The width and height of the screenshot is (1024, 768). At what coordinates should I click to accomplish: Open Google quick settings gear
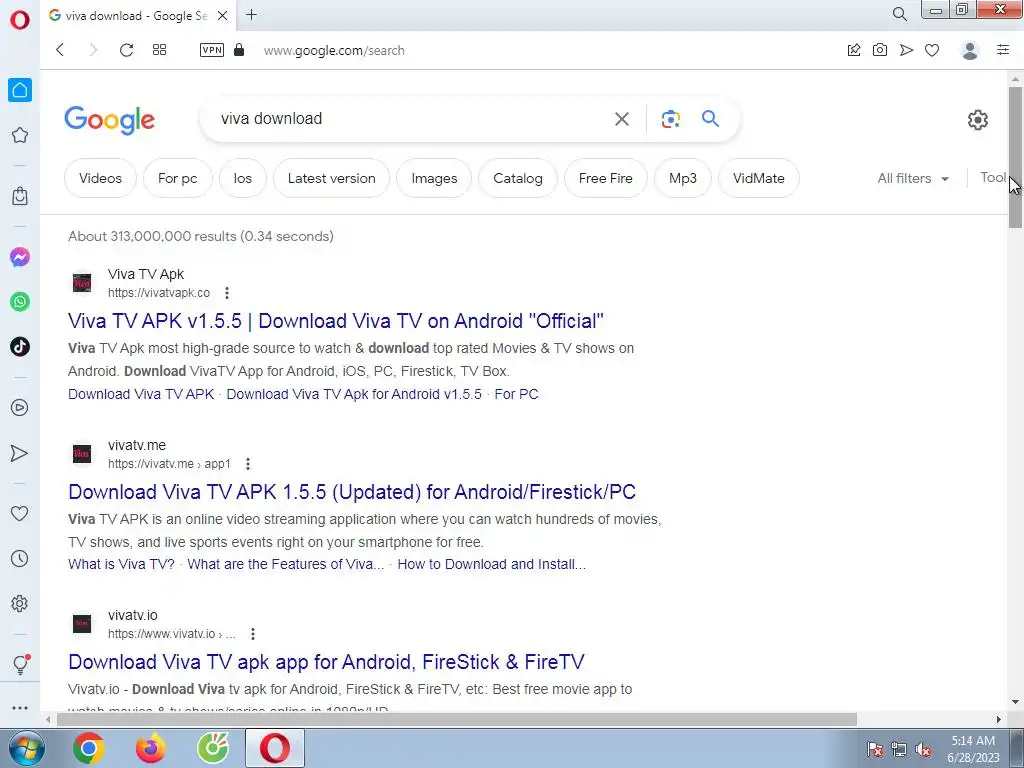(978, 120)
